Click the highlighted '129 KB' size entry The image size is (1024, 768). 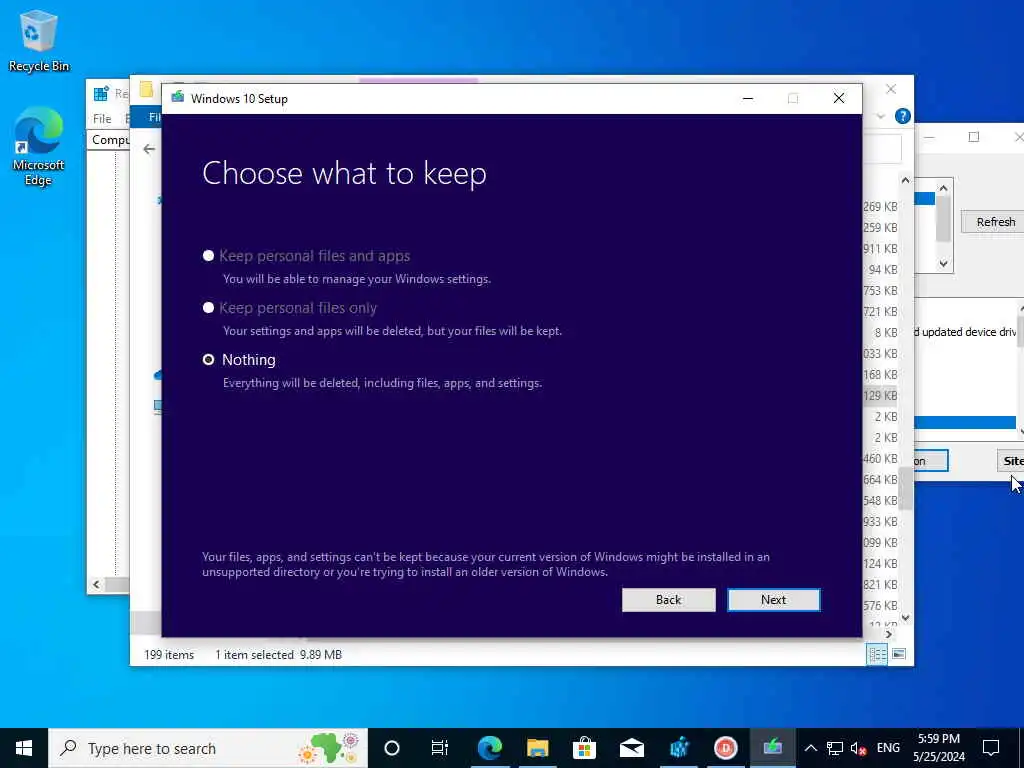click(x=880, y=396)
